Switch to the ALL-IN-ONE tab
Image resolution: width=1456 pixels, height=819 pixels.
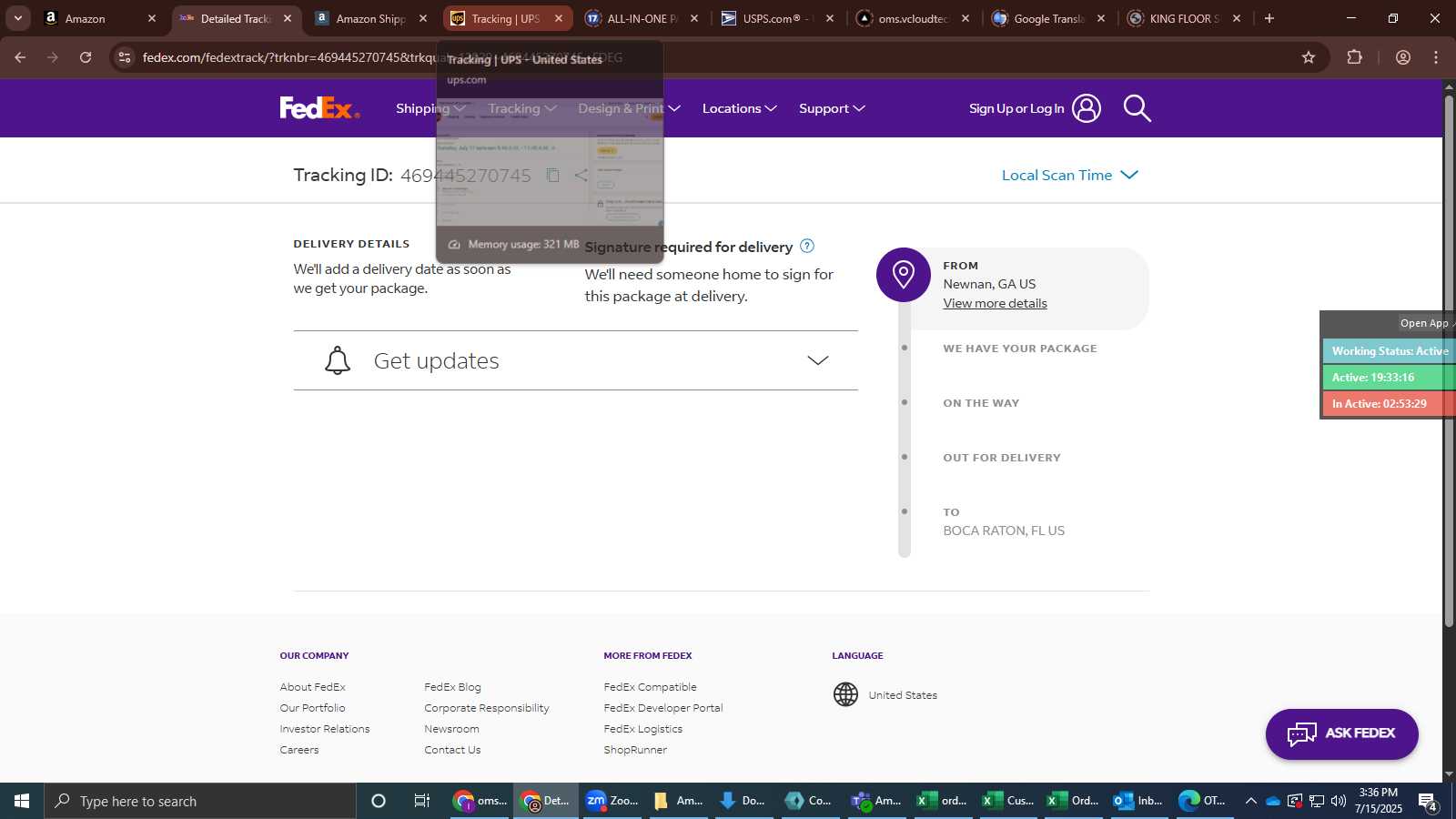pyautogui.click(x=642, y=18)
